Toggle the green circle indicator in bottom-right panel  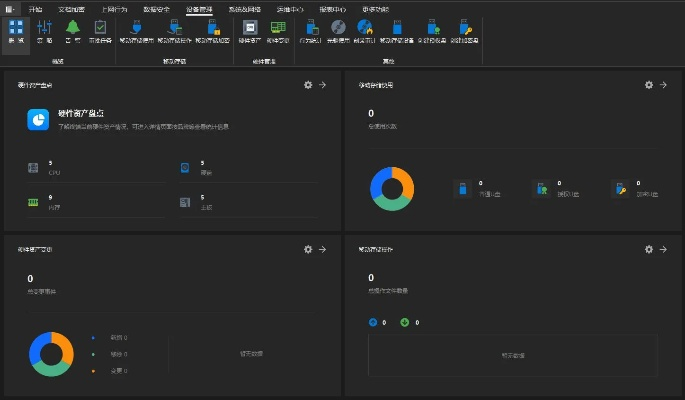point(404,322)
